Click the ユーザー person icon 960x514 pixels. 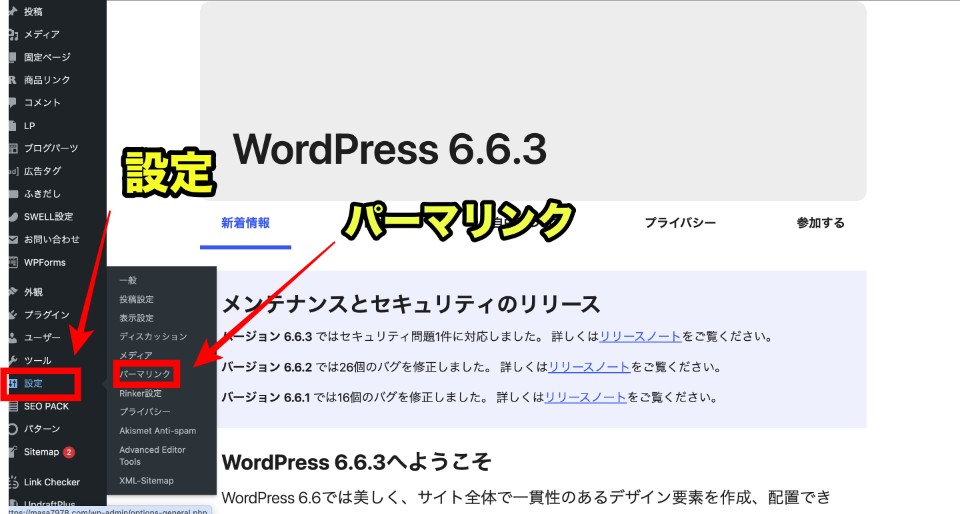13,337
